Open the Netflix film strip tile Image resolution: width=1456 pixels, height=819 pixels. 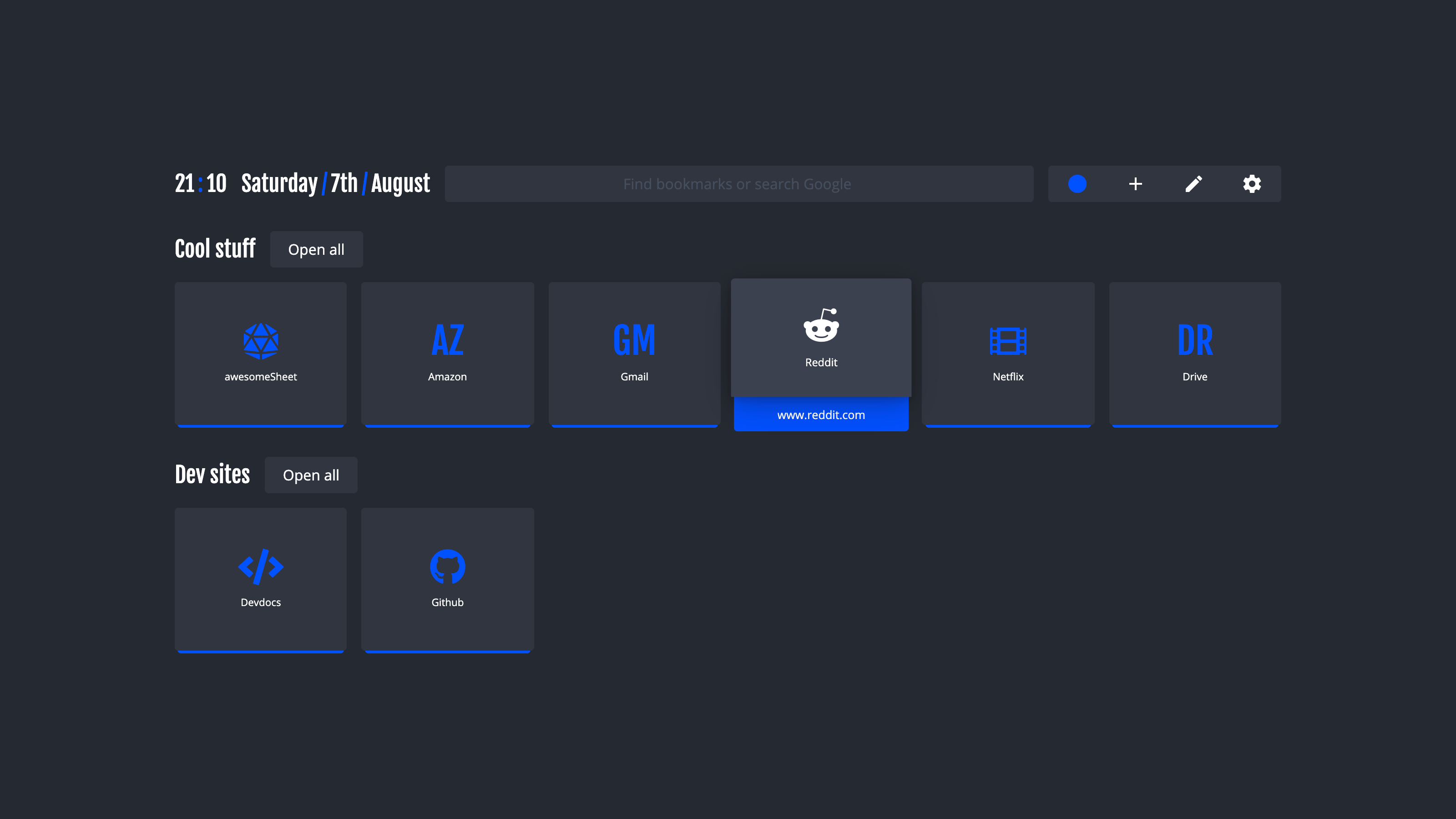[1008, 353]
